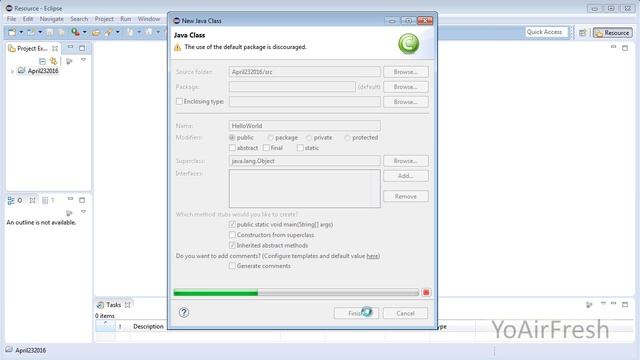
Task: Open the New wizard dropdown arrow
Action: tap(21, 32)
